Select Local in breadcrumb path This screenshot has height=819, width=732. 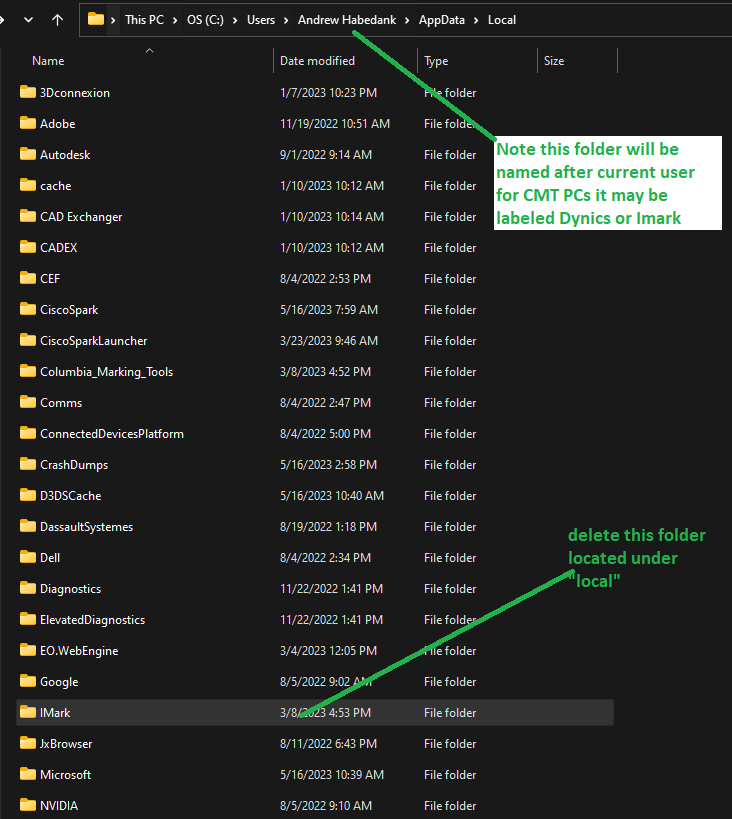[502, 20]
